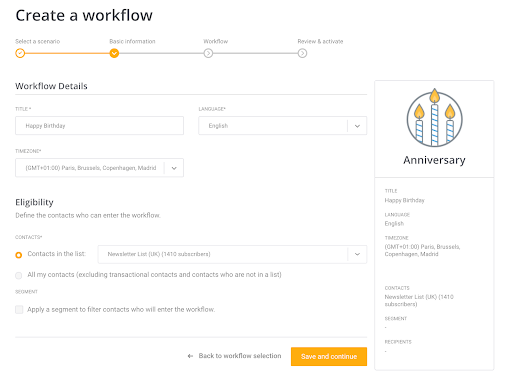The height and width of the screenshot is (382, 512).
Task: Open the Review & activate step label
Action: [320, 41]
